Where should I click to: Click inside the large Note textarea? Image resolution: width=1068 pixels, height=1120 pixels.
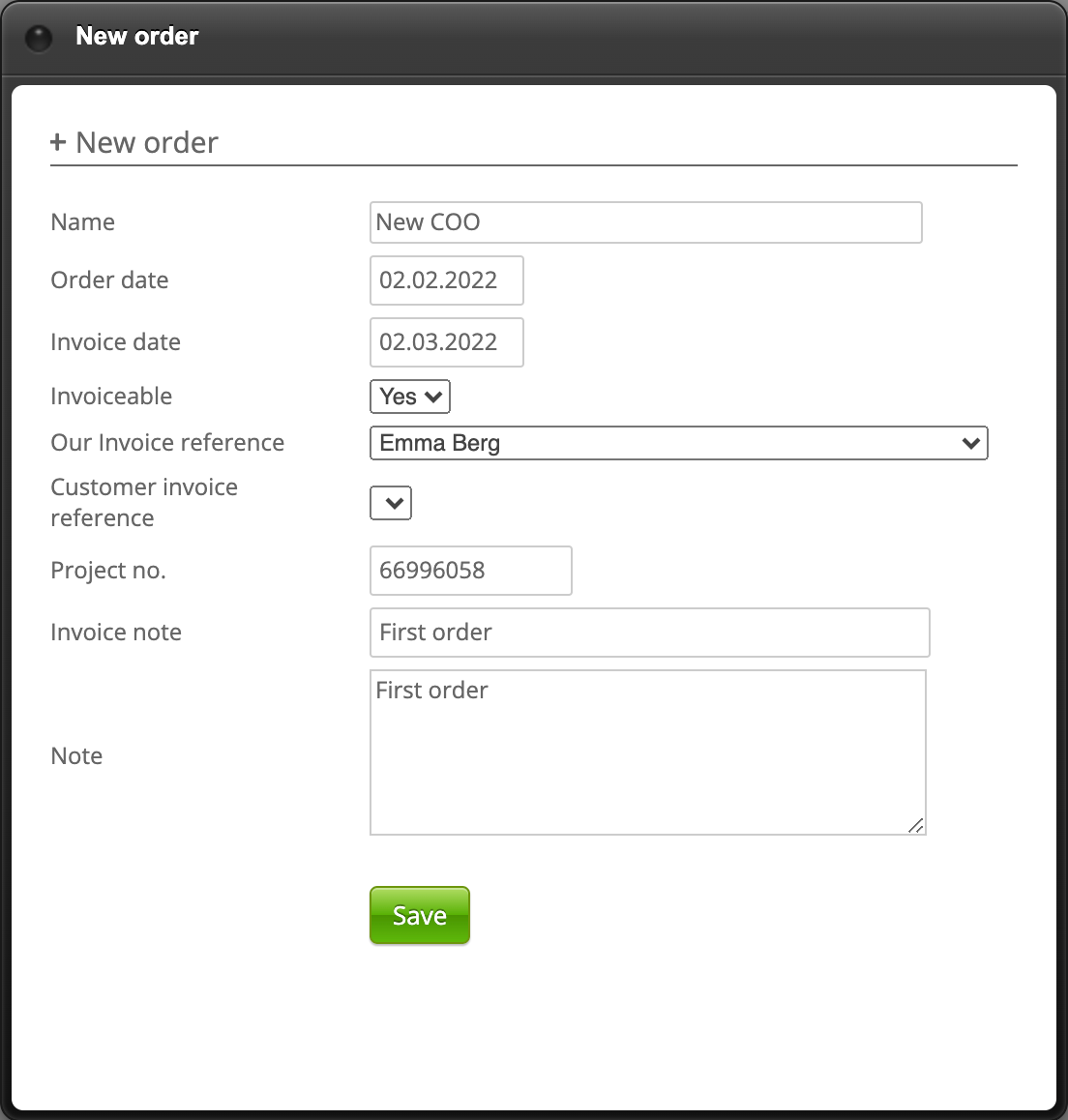pyautogui.click(x=647, y=752)
